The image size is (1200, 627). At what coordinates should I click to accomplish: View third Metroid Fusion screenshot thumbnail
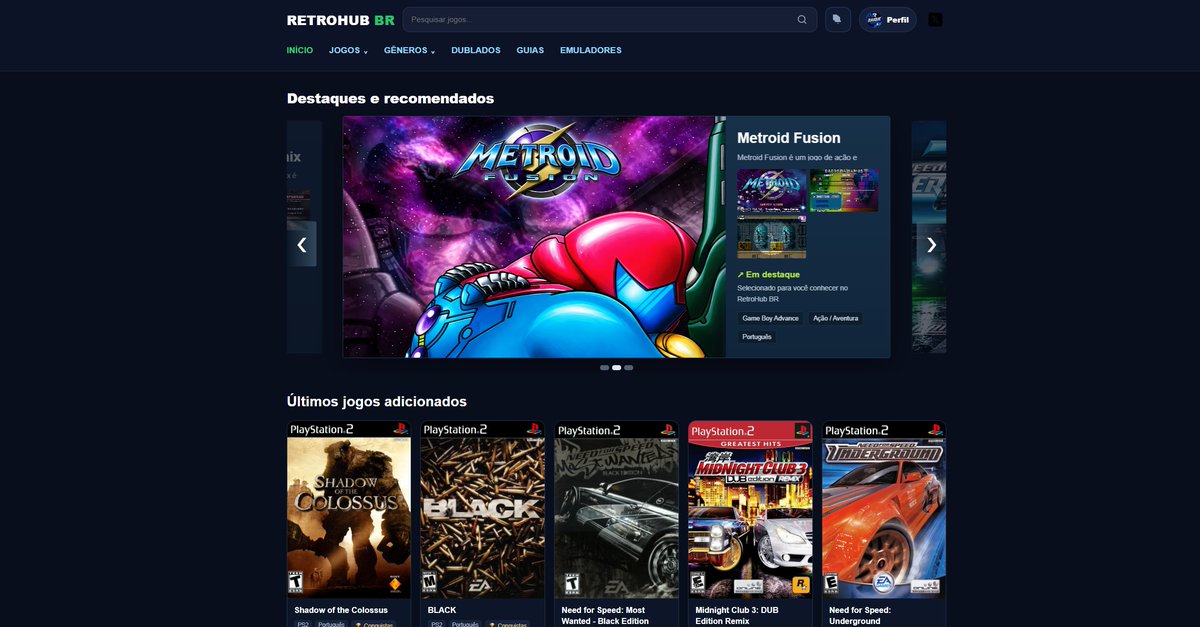pyautogui.click(x=771, y=237)
